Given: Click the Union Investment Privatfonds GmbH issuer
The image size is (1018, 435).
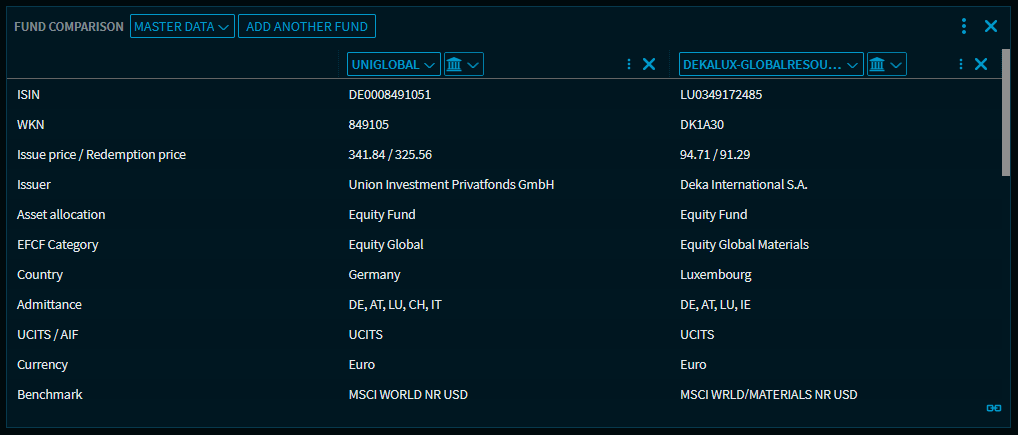Looking at the screenshot, I should [451, 185].
